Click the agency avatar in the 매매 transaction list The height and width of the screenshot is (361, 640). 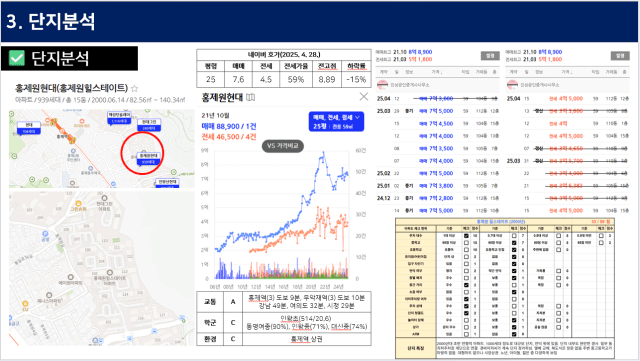382,85
